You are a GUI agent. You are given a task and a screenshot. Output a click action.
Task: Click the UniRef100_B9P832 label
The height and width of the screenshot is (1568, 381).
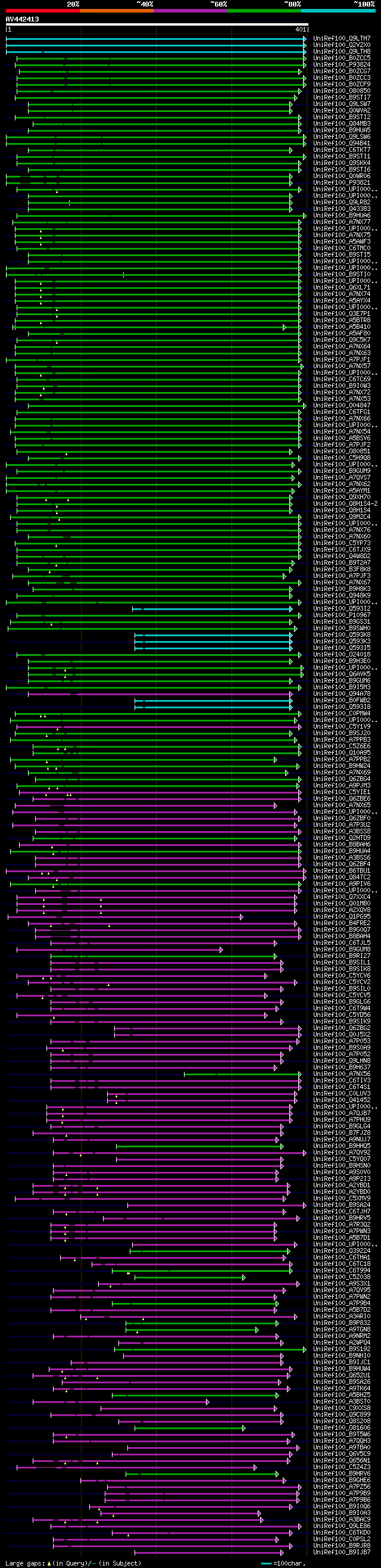pyautogui.click(x=342, y=1323)
